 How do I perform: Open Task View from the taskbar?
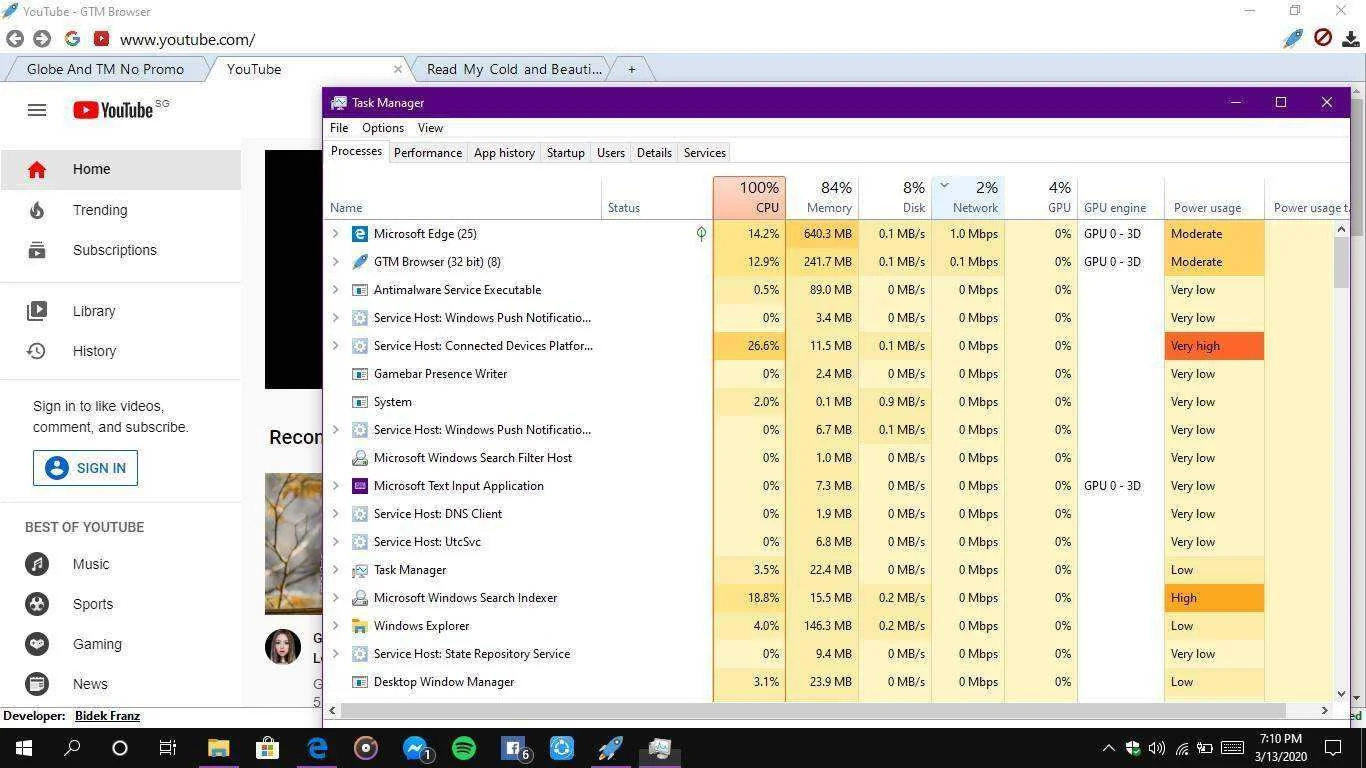point(168,748)
